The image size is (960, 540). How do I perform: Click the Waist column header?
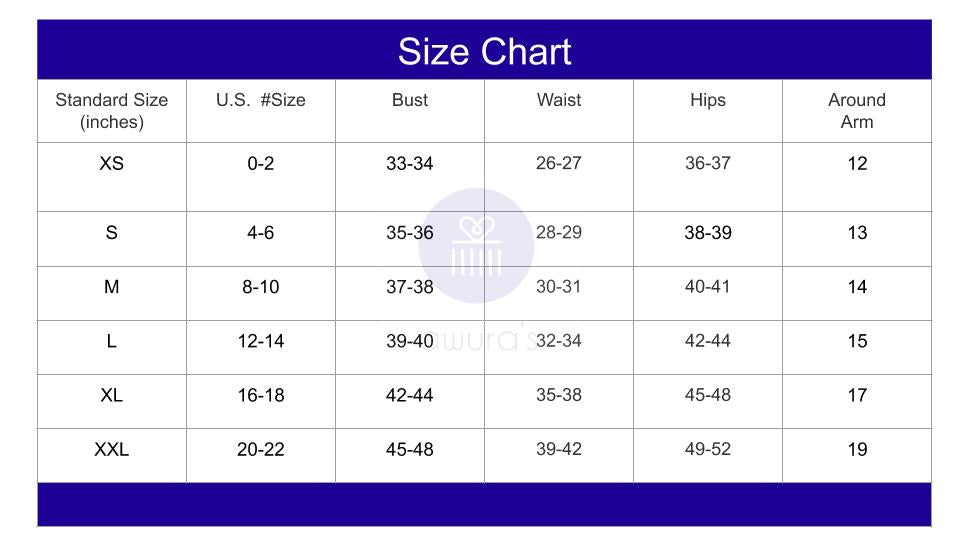tap(559, 100)
